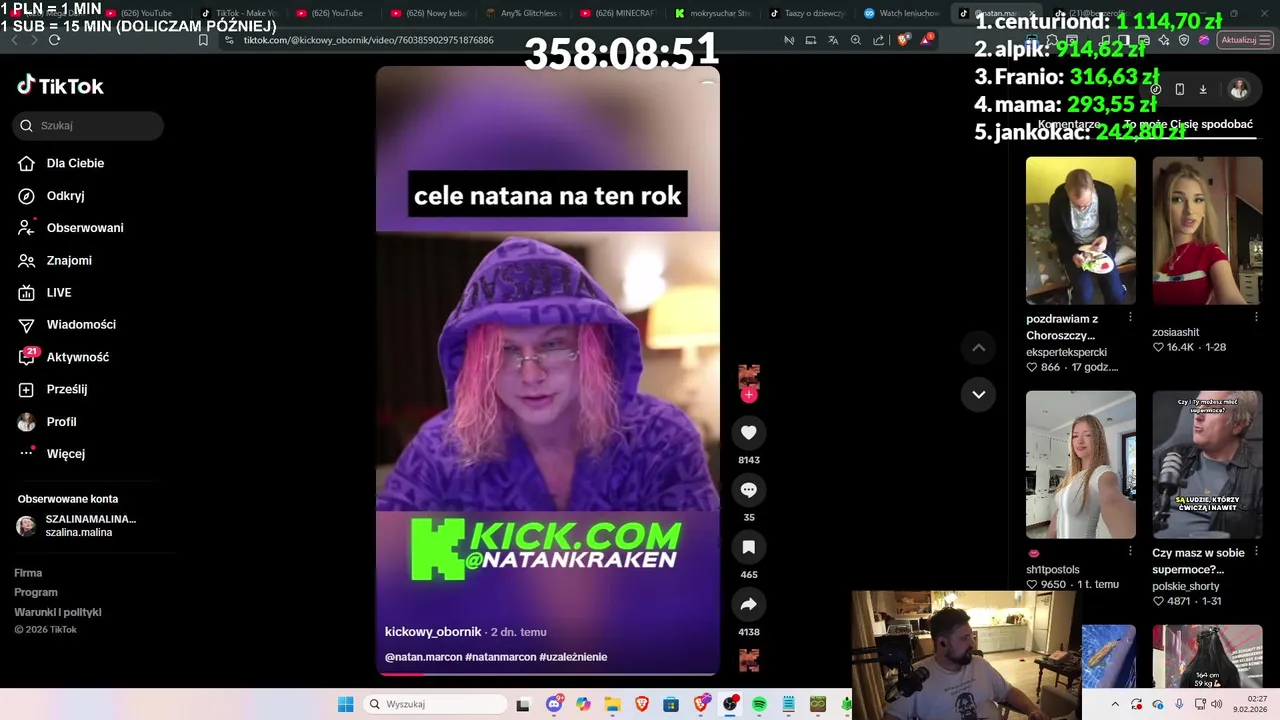Click the browser bookmark icon

coord(203,40)
